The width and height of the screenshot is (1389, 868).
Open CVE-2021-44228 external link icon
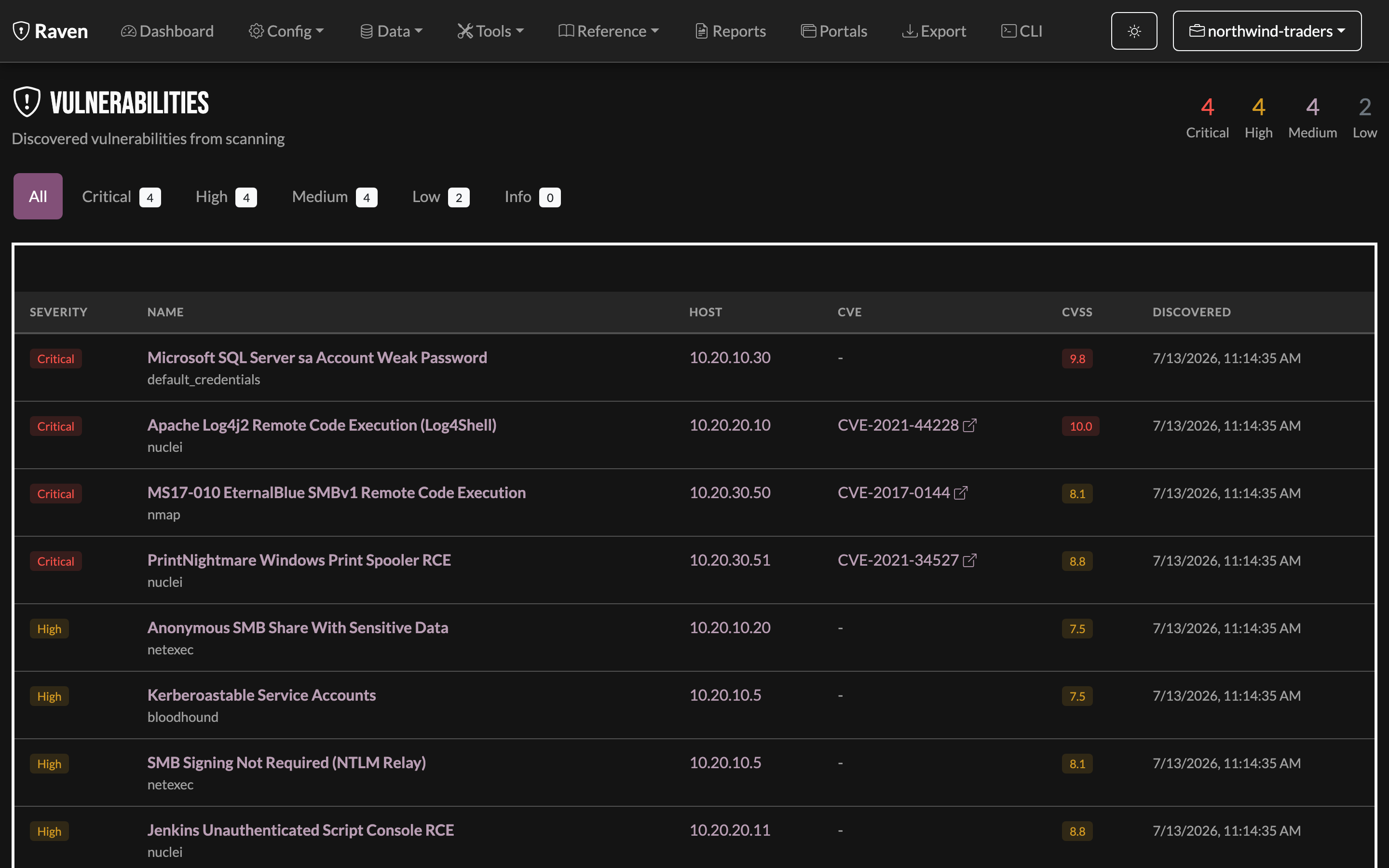point(969,425)
